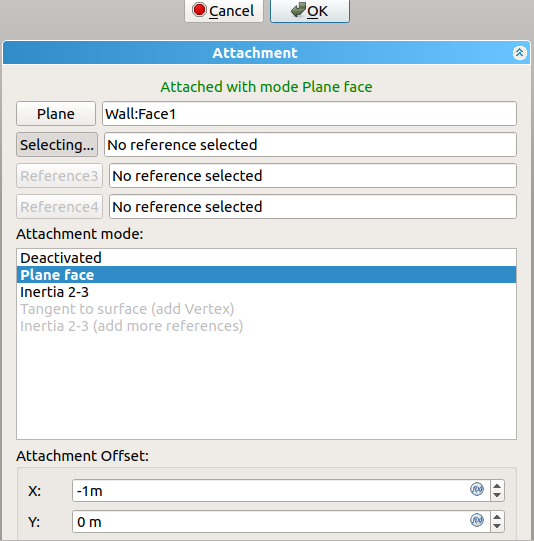Open expression editor for Y offset
The image size is (534, 541).
point(477,520)
